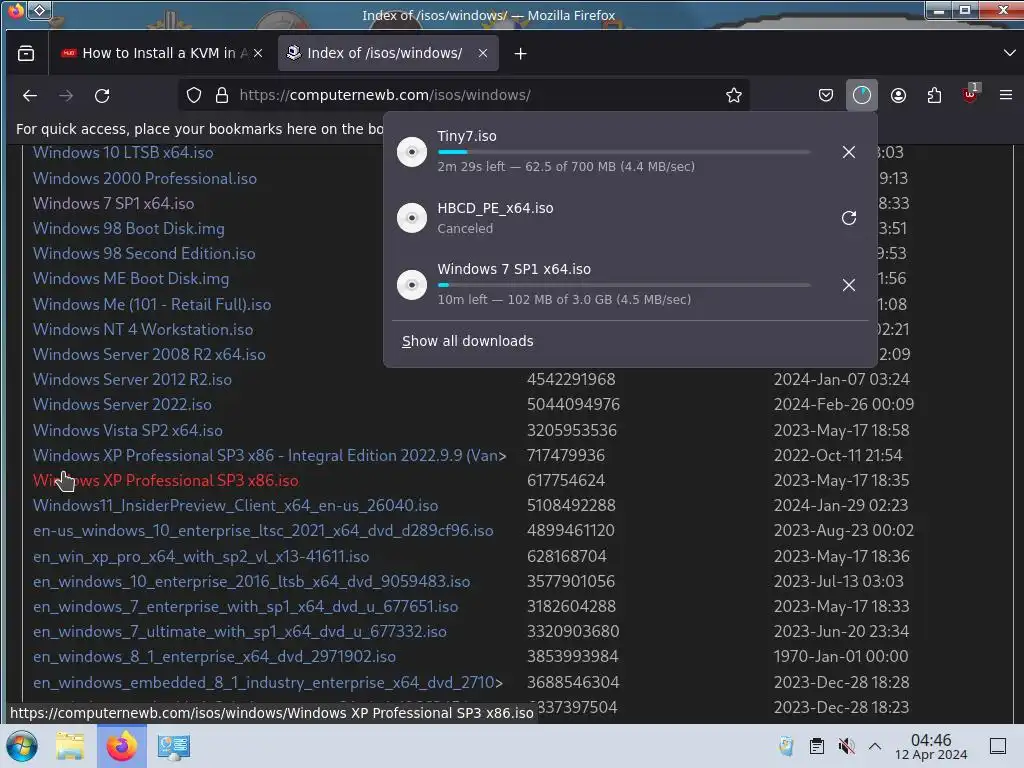Open en_windows_7_enterprise_with_sp1_x64 iso link

pos(245,607)
